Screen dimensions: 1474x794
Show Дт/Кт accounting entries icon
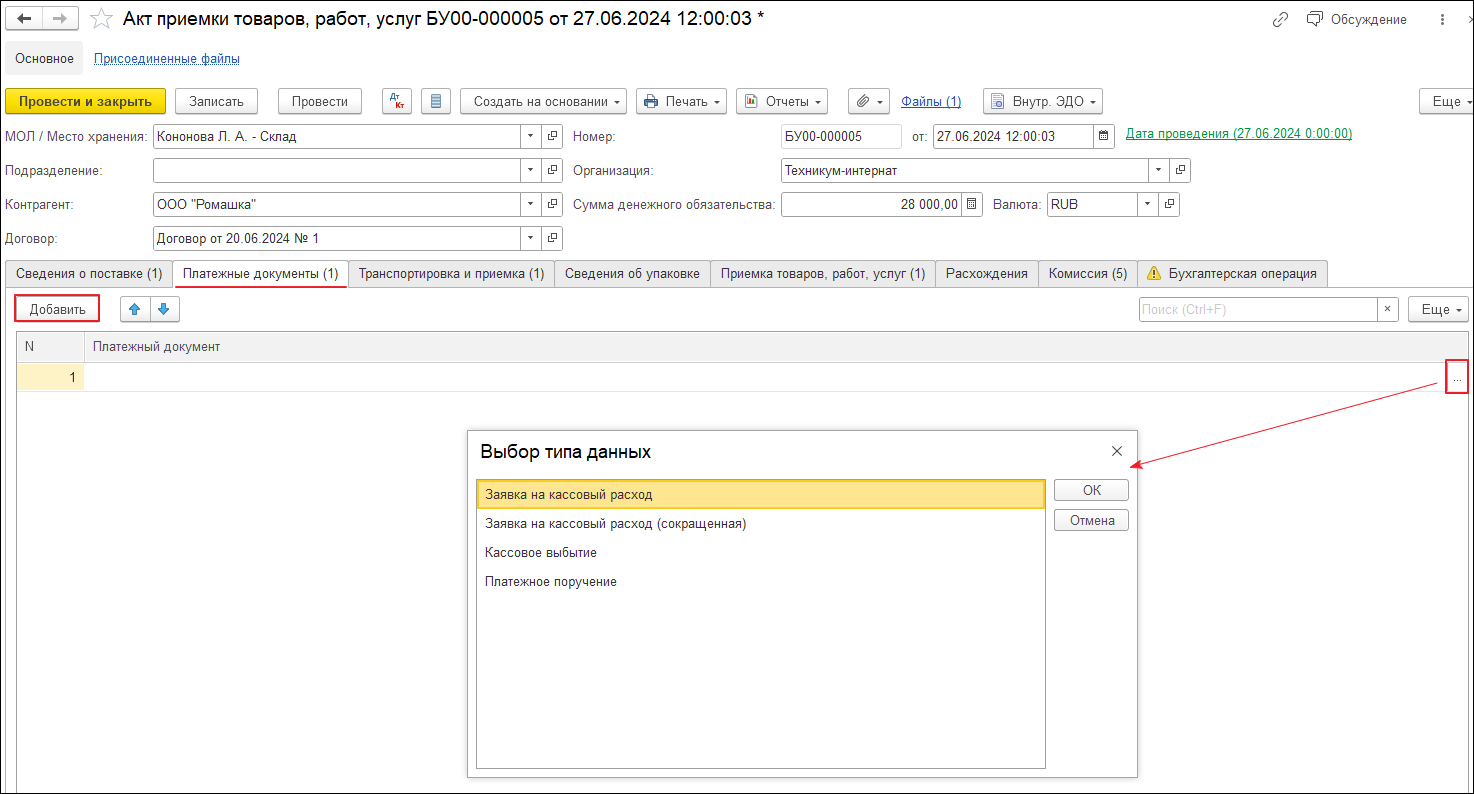point(397,101)
